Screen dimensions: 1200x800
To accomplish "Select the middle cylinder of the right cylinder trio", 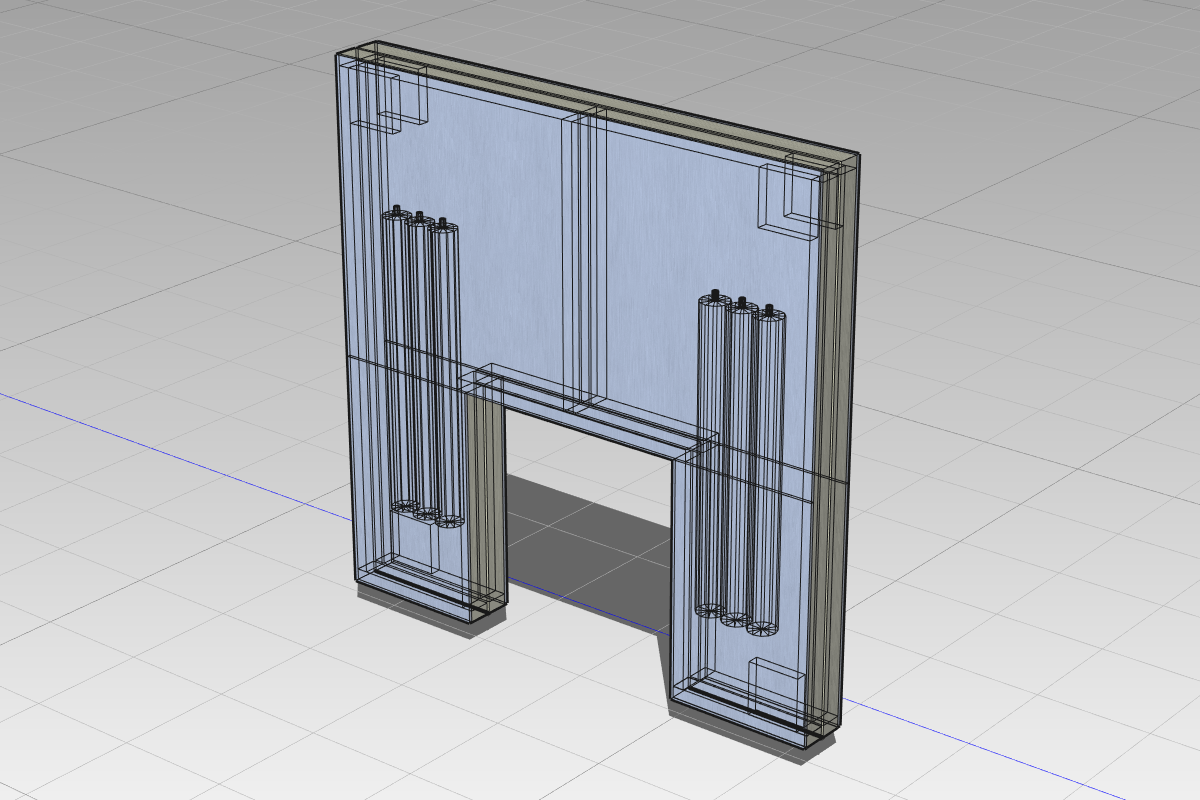I will point(740,460).
